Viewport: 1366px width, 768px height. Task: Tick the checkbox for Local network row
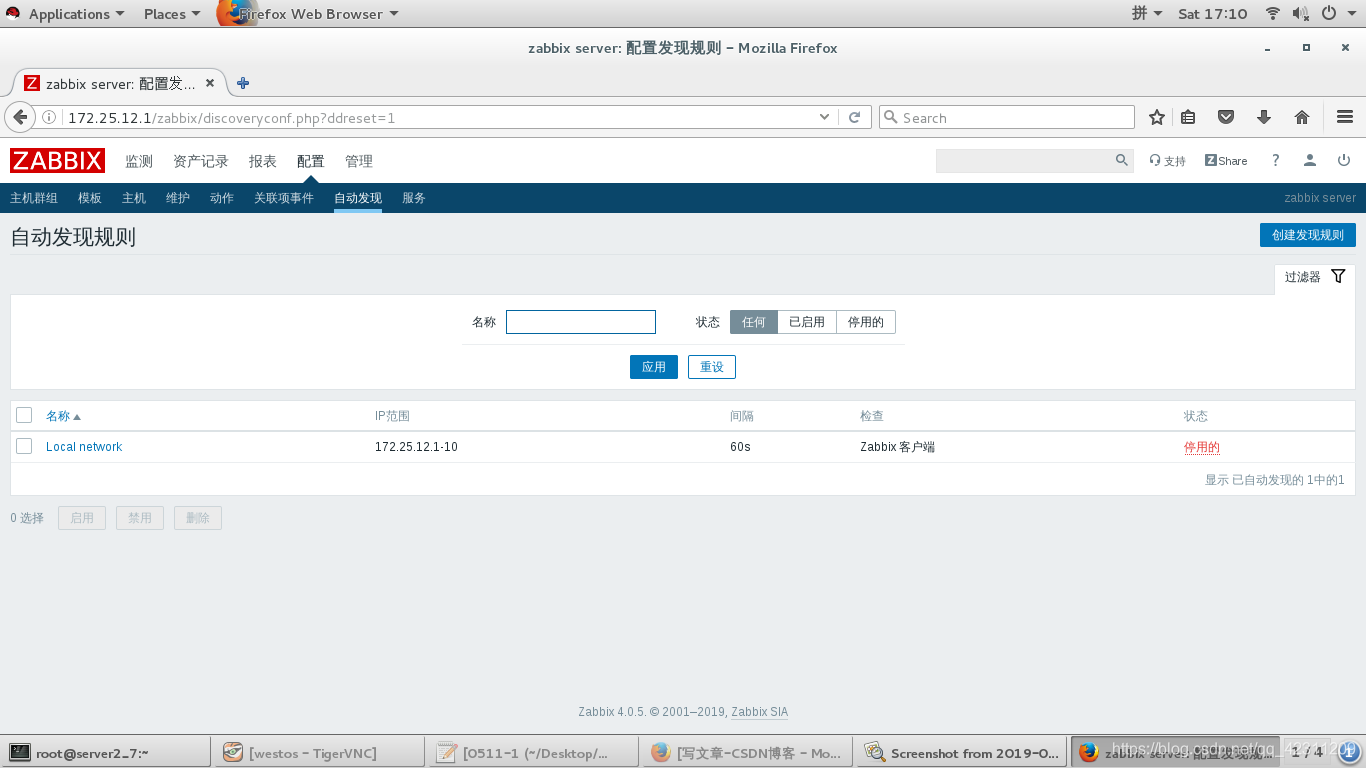point(24,446)
